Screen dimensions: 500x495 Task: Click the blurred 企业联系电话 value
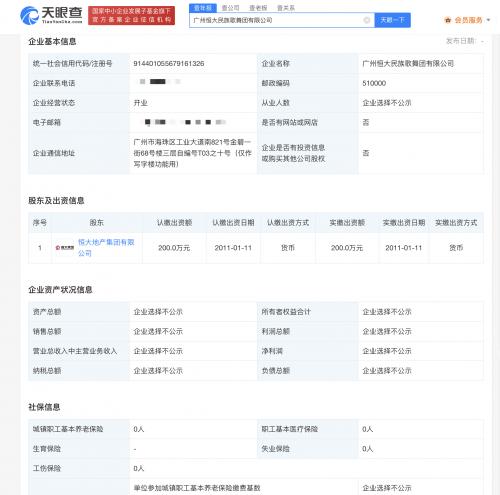pyautogui.click(x=160, y=82)
